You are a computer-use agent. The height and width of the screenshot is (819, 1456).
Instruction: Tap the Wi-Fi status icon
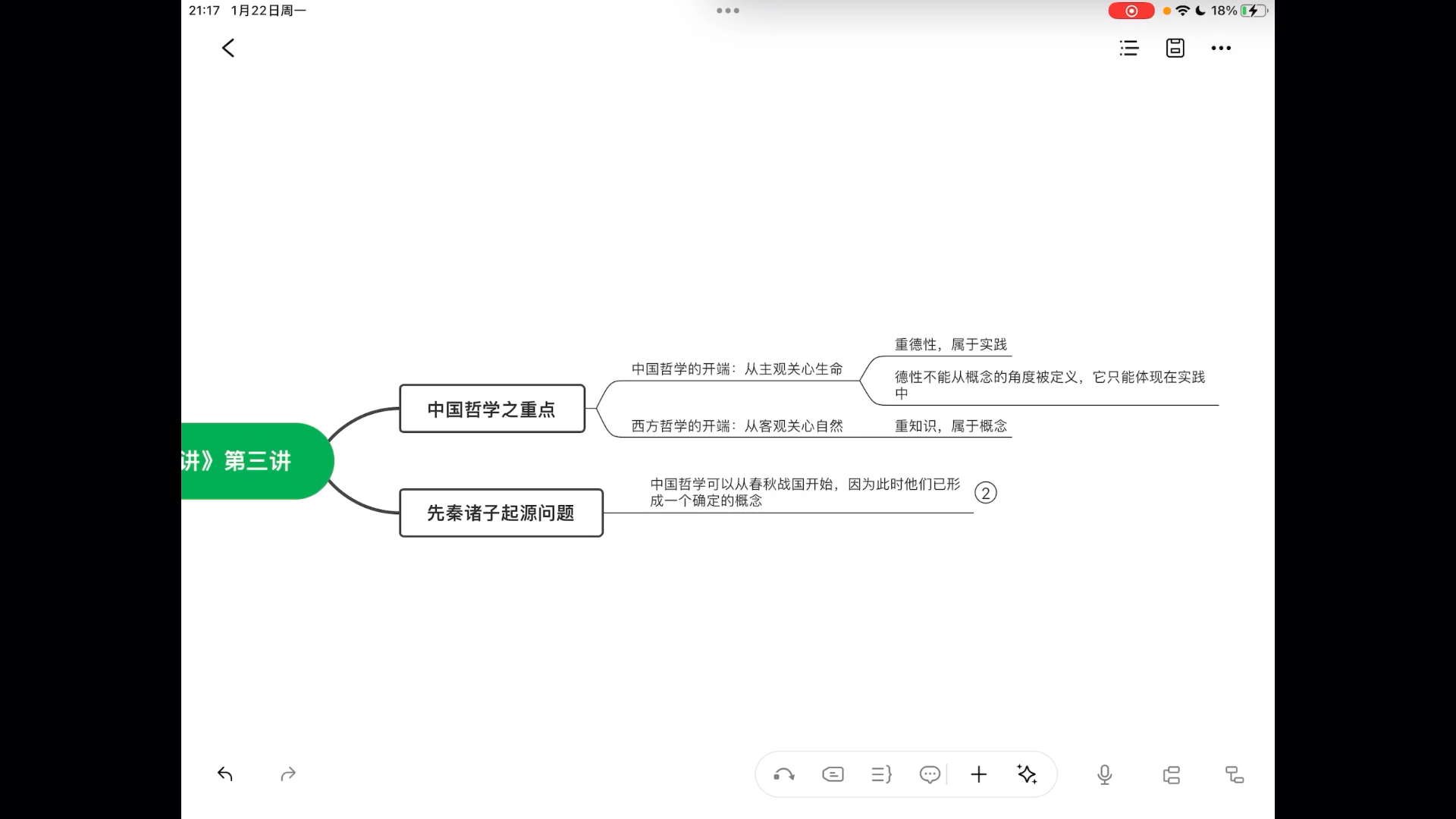click(1182, 11)
